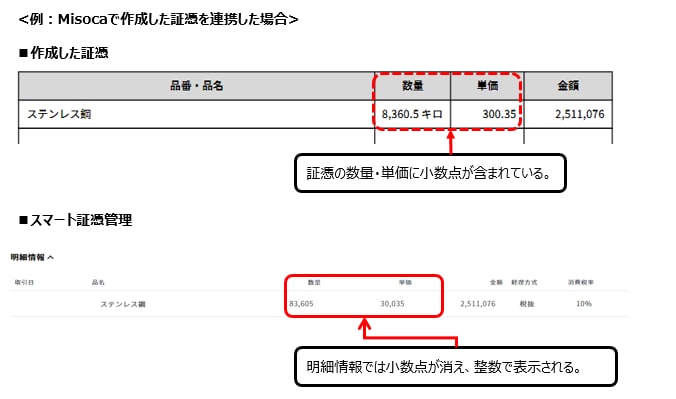
Task: Select the ステンレス鋼 cell in voucher table
Action: click(x=197, y=114)
